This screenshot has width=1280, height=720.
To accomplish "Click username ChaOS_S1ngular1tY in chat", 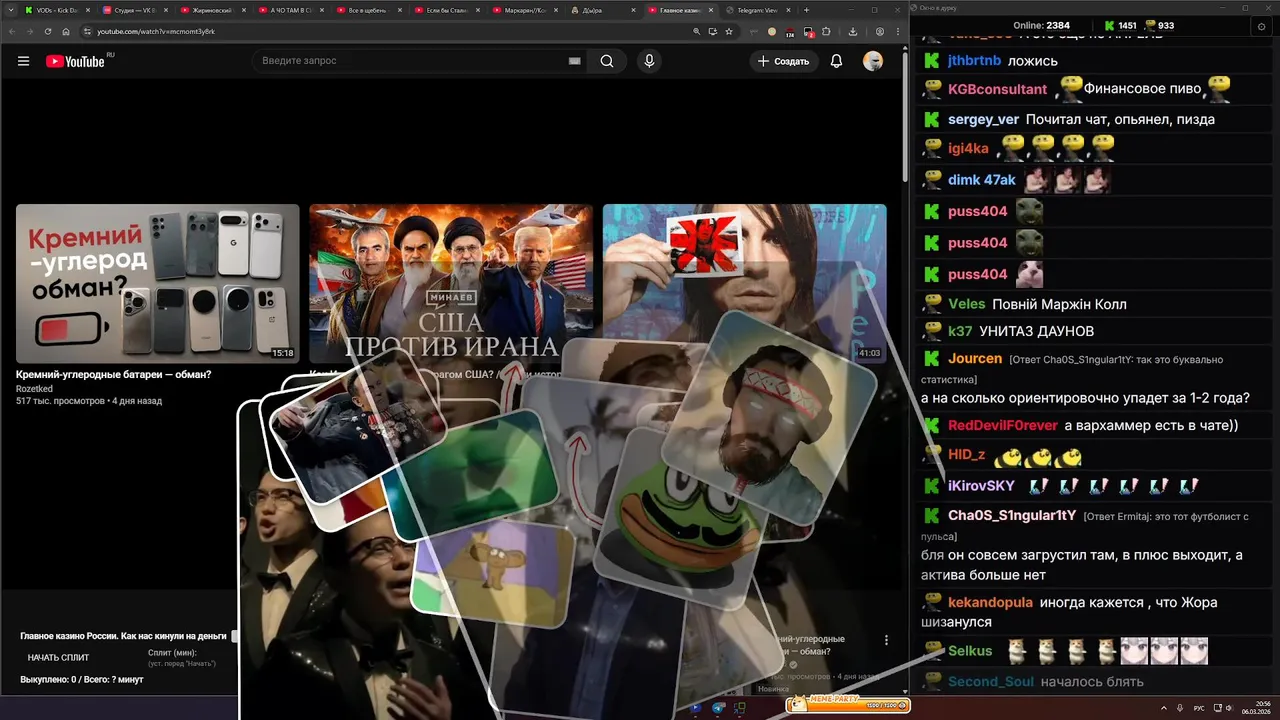I will (1012, 515).
